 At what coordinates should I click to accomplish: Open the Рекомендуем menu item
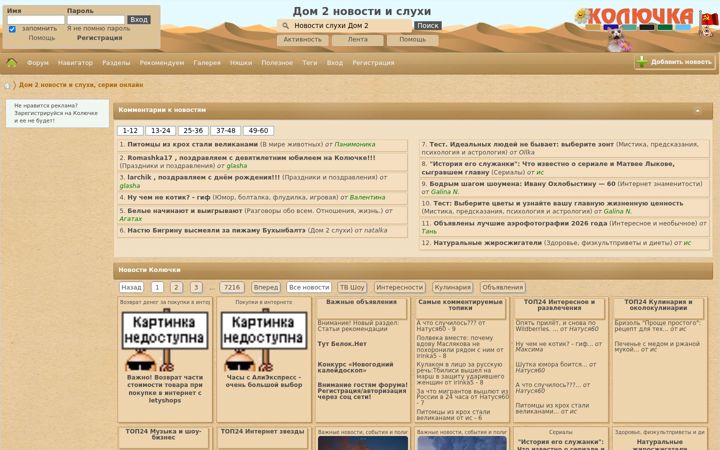coord(162,62)
